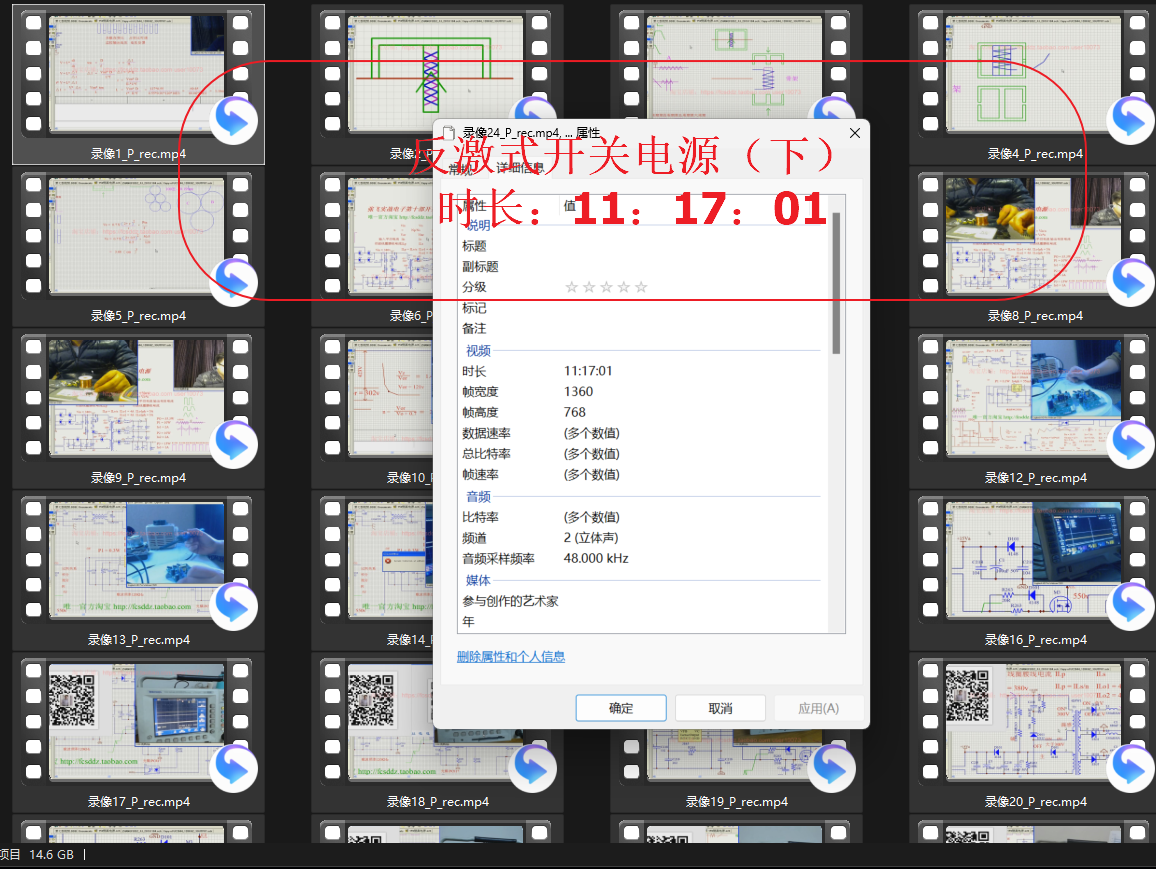Click the 总比特率 property row
Image resolution: width=1156 pixels, height=869 pixels.
tap(640, 453)
